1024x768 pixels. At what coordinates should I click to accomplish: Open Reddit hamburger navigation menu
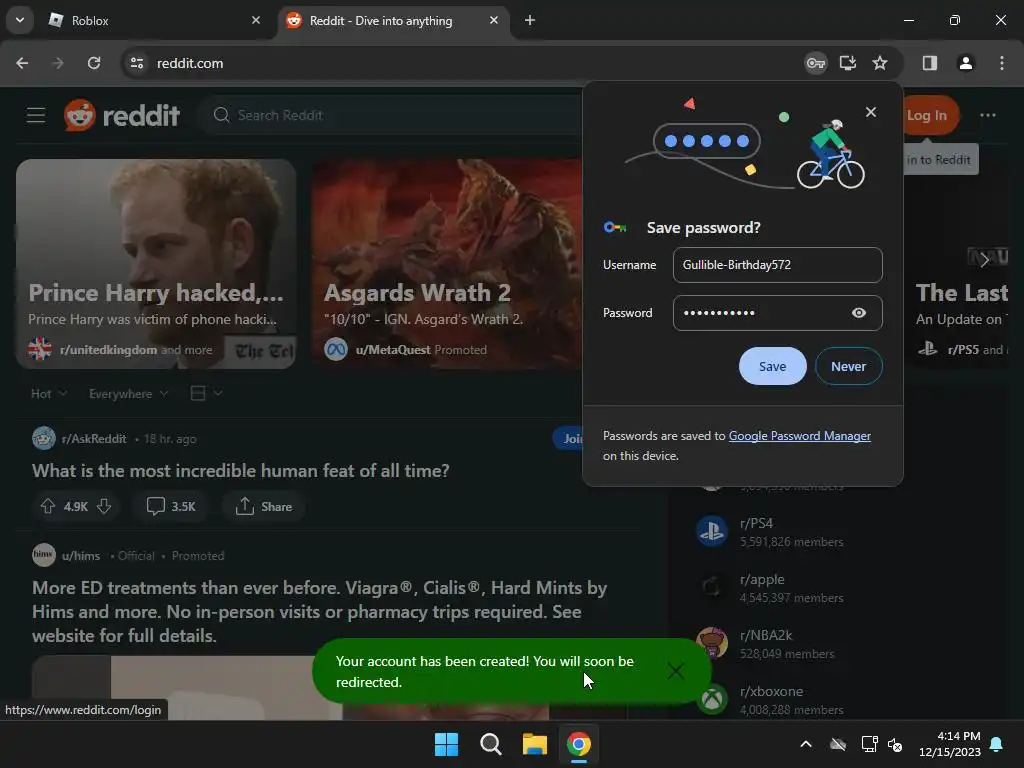coord(36,115)
